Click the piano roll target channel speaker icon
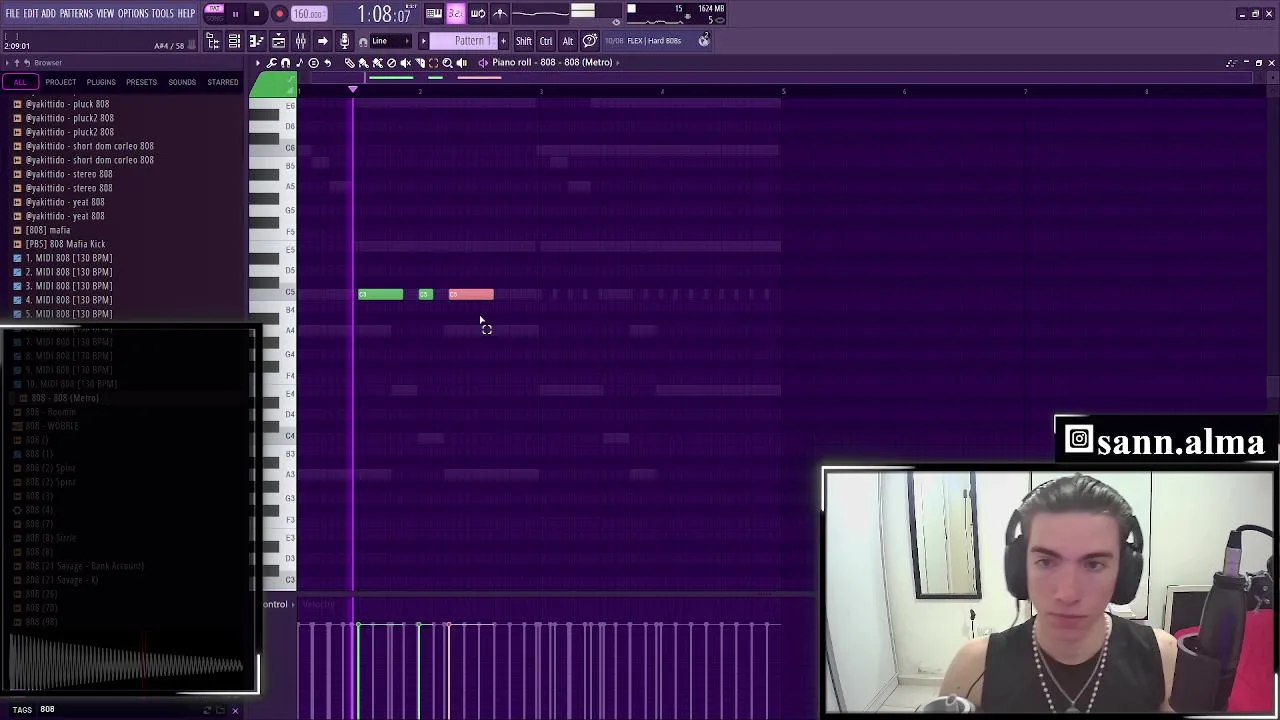The image size is (1280, 720). tap(482, 62)
